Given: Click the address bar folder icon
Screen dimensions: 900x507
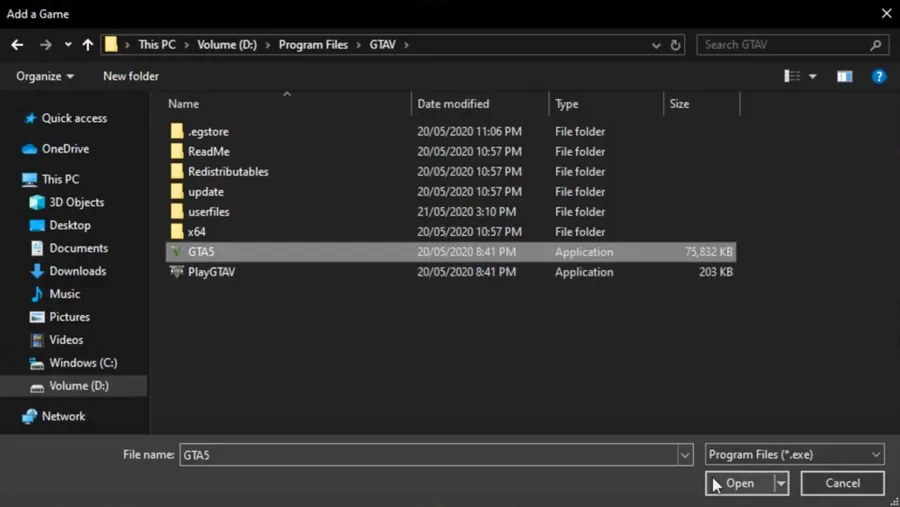Looking at the screenshot, I should tap(111, 44).
